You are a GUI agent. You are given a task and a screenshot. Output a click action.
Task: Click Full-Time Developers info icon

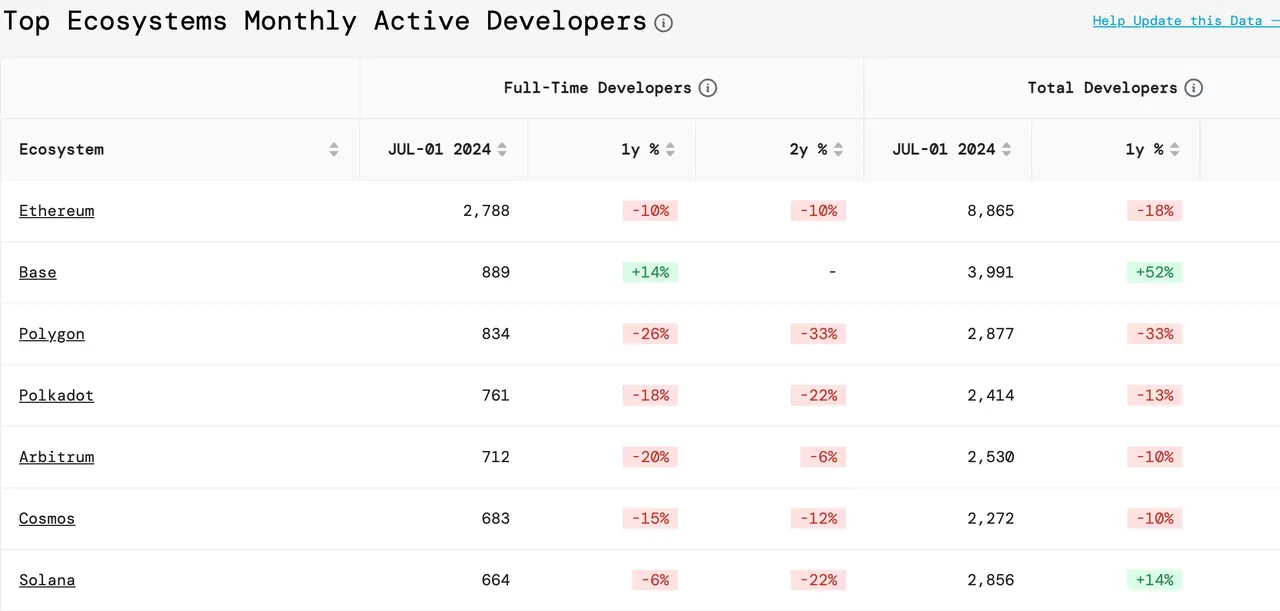(708, 88)
